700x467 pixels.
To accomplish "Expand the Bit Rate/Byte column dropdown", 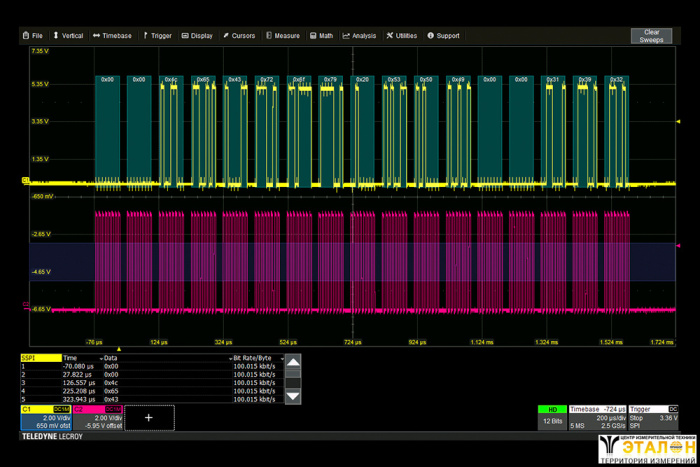I will 281,357.
